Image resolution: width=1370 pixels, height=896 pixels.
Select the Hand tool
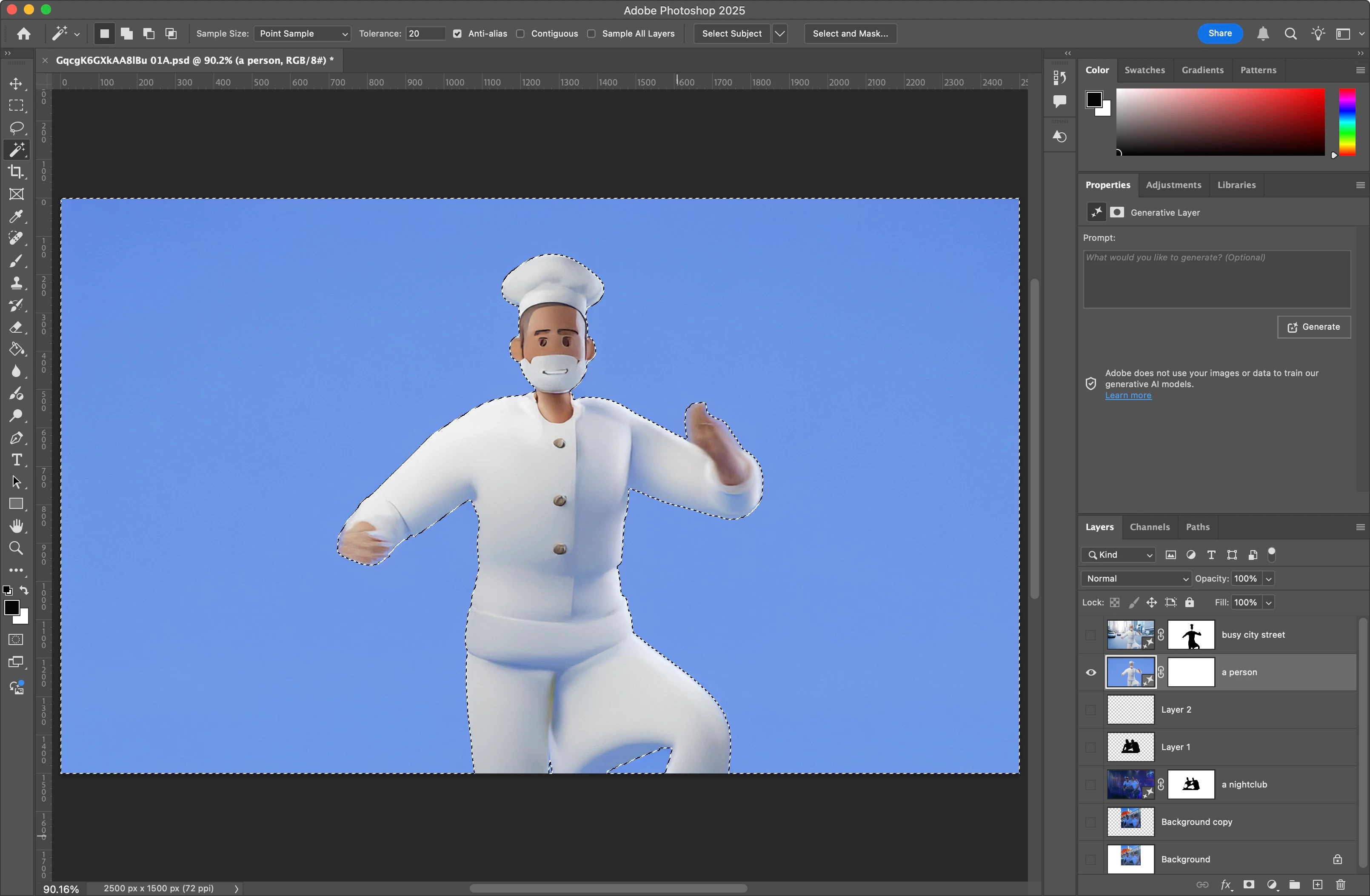click(16, 526)
